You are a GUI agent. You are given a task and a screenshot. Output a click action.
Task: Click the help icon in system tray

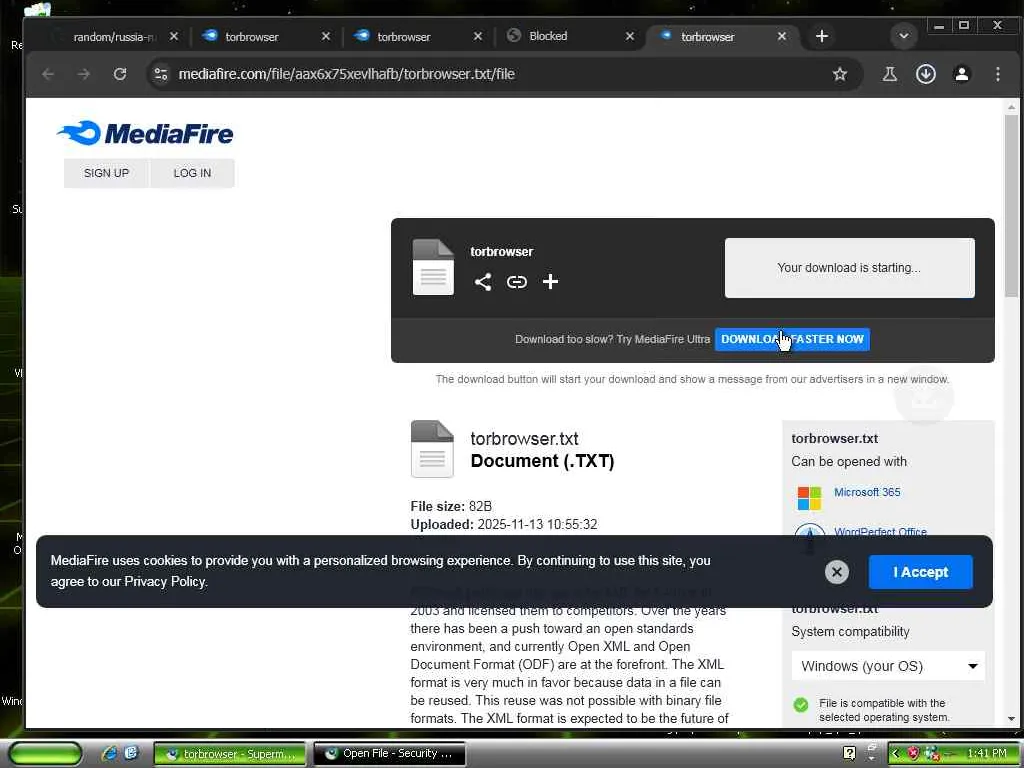(849, 753)
